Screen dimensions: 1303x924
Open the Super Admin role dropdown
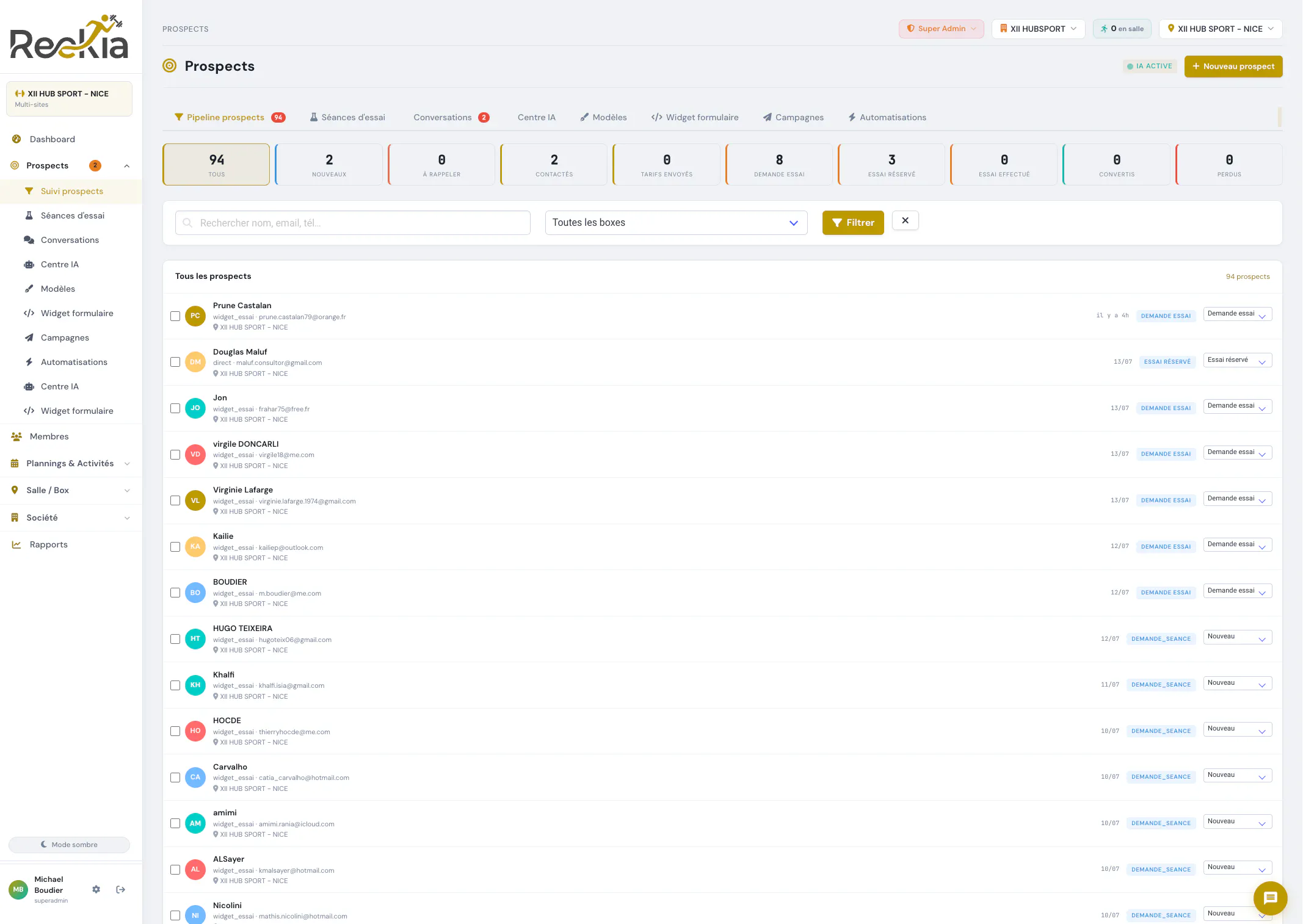pos(941,29)
